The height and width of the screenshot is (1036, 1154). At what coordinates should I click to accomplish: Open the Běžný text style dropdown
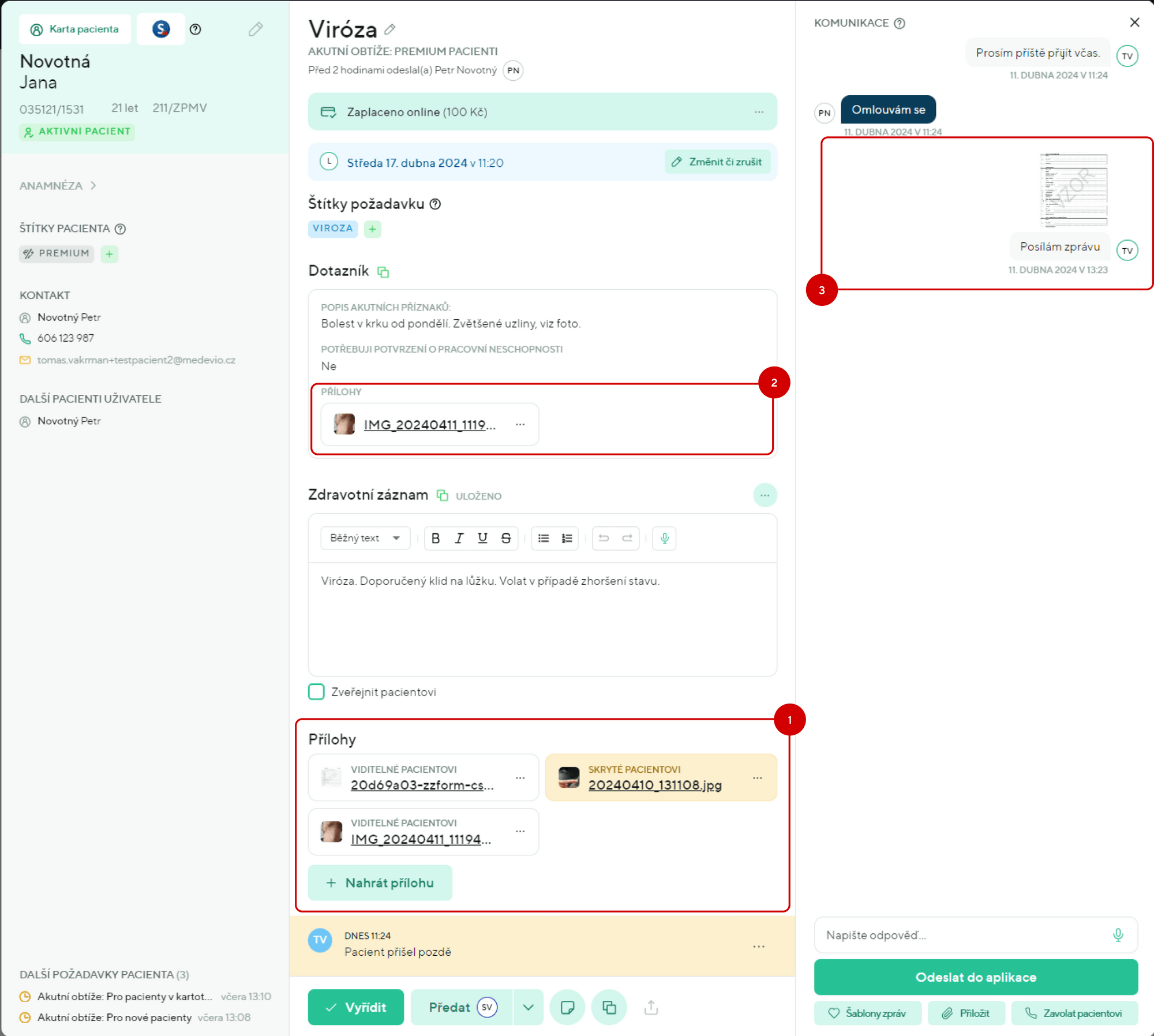coord(365,538)
